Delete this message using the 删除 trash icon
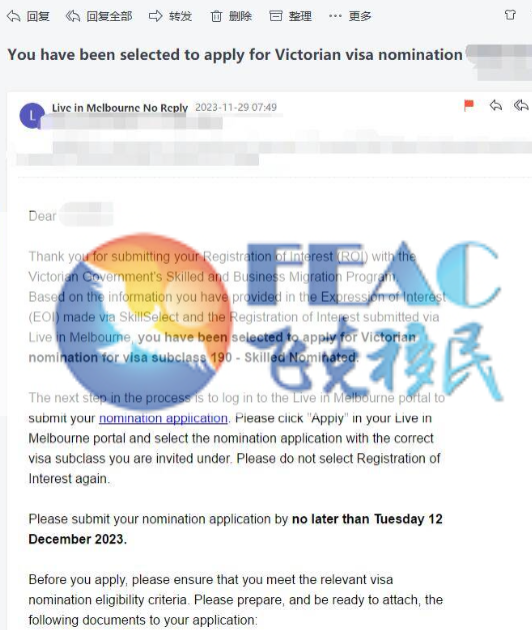The height and width of the screenshot is (630, 532). pos(231,16)
